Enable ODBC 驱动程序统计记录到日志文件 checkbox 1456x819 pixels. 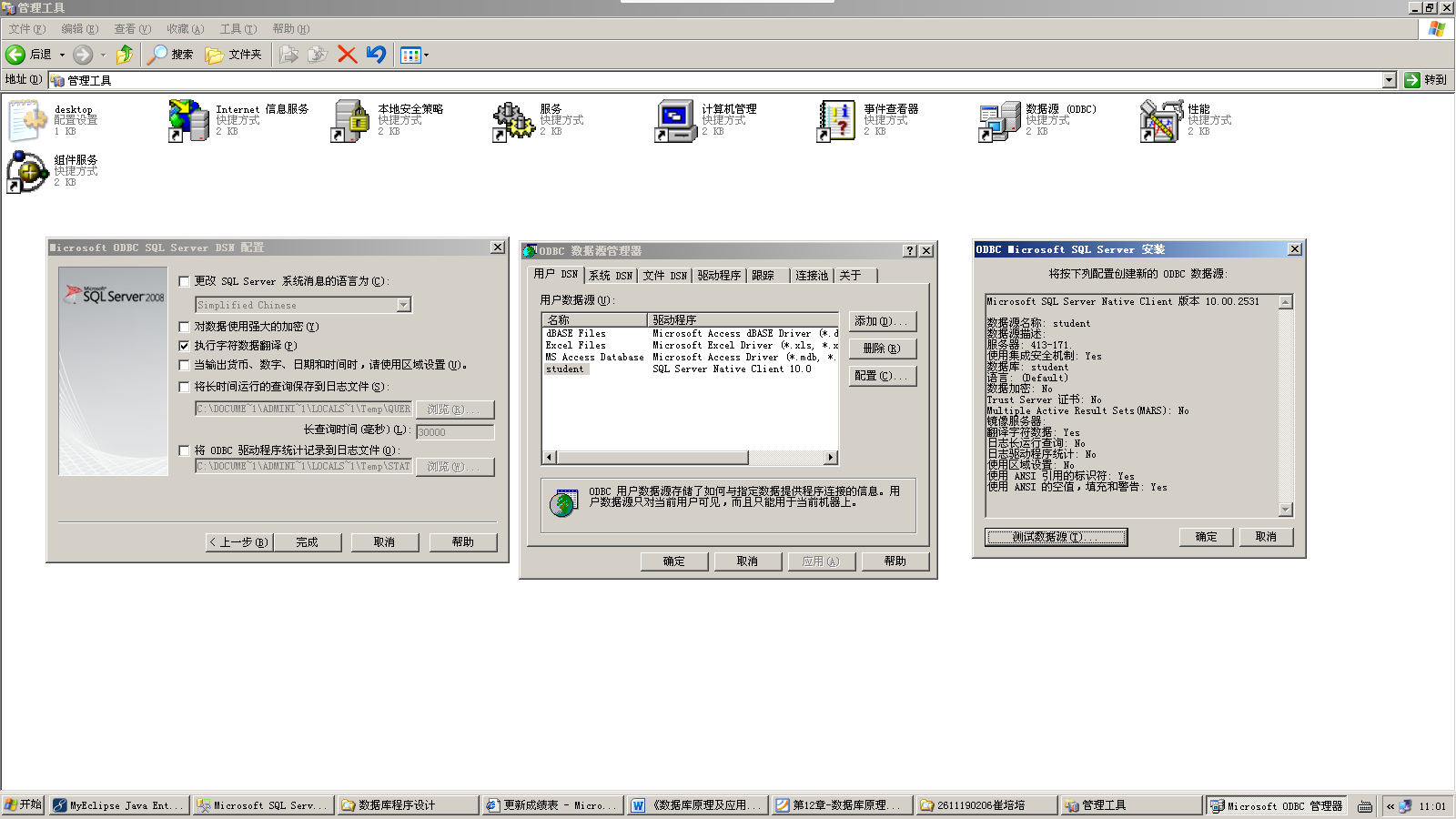click(185, 450)
